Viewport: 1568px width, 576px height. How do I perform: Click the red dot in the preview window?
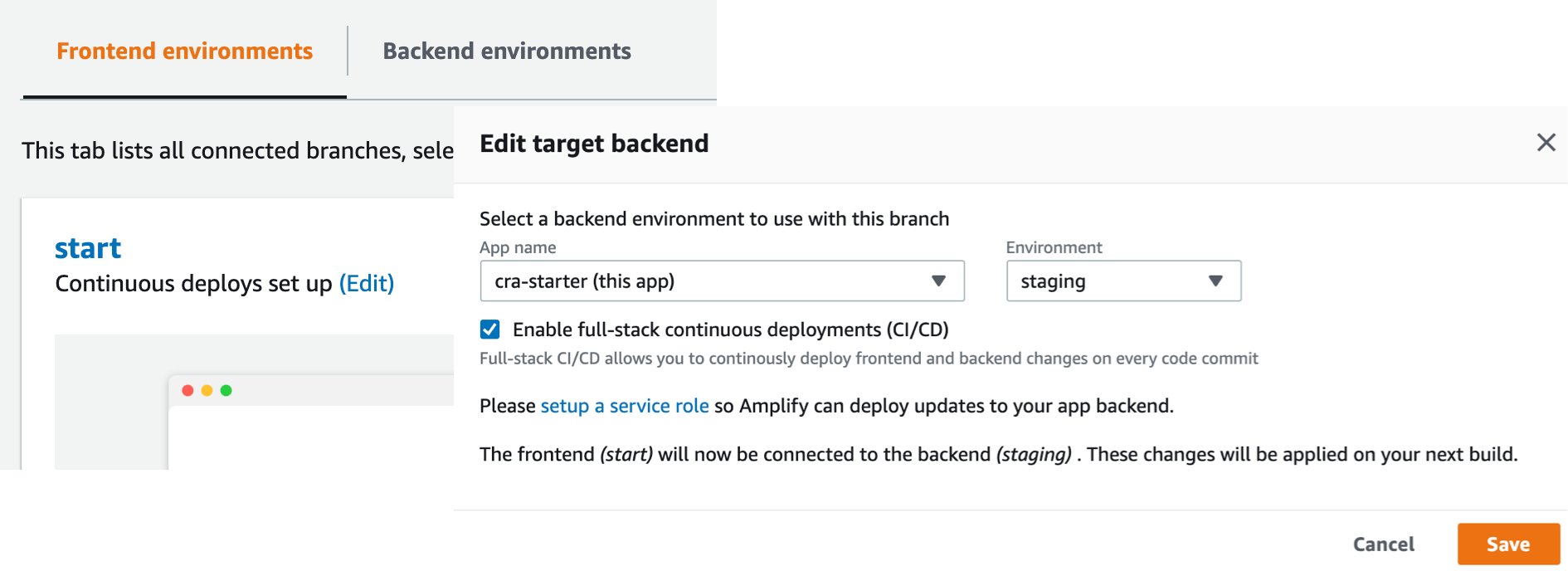(187, 390)
